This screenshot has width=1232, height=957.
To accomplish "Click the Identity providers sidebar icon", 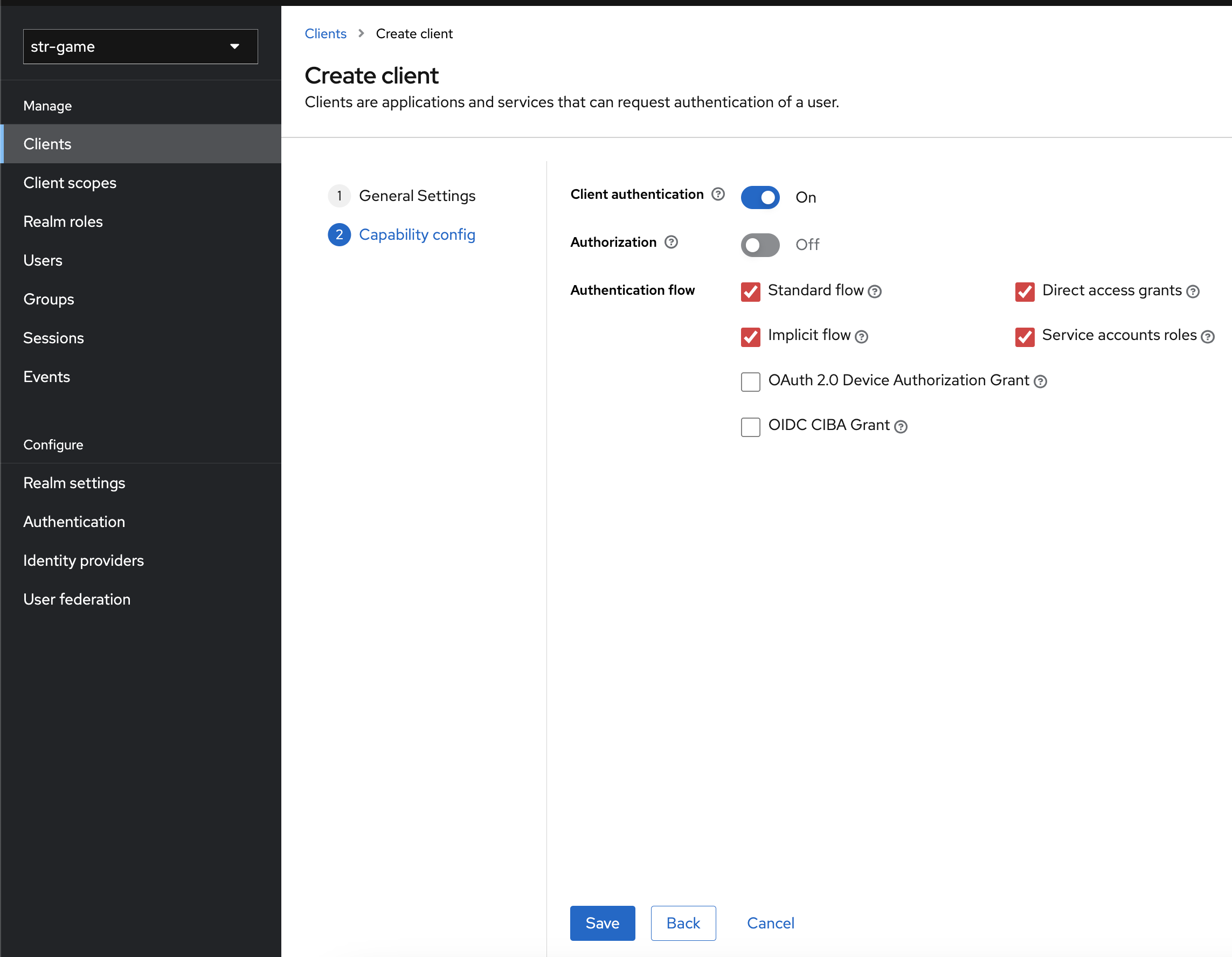I will [84, 560].
